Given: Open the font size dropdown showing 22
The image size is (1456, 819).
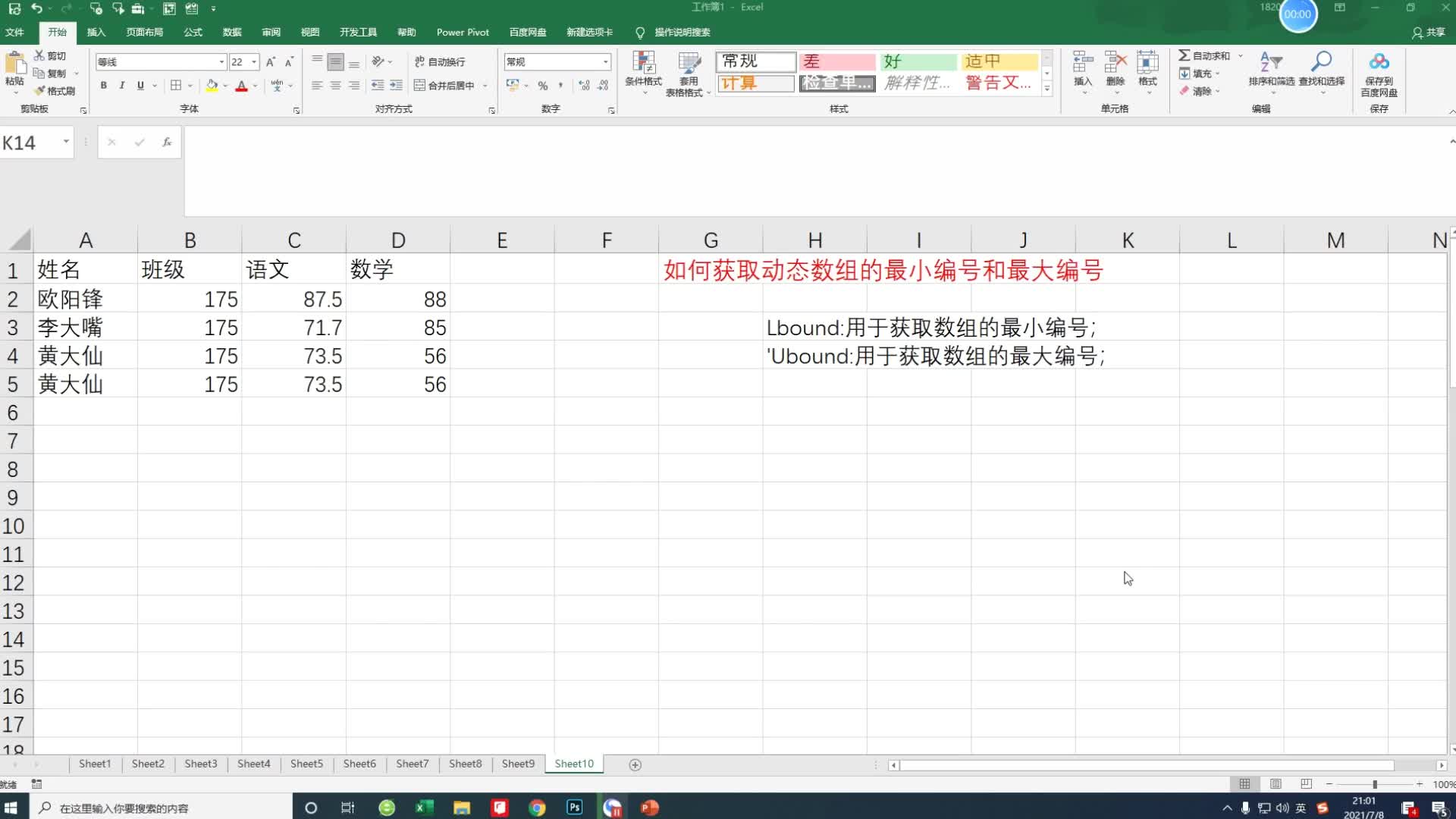Looking at the screenshot, I should pos(254,62).
